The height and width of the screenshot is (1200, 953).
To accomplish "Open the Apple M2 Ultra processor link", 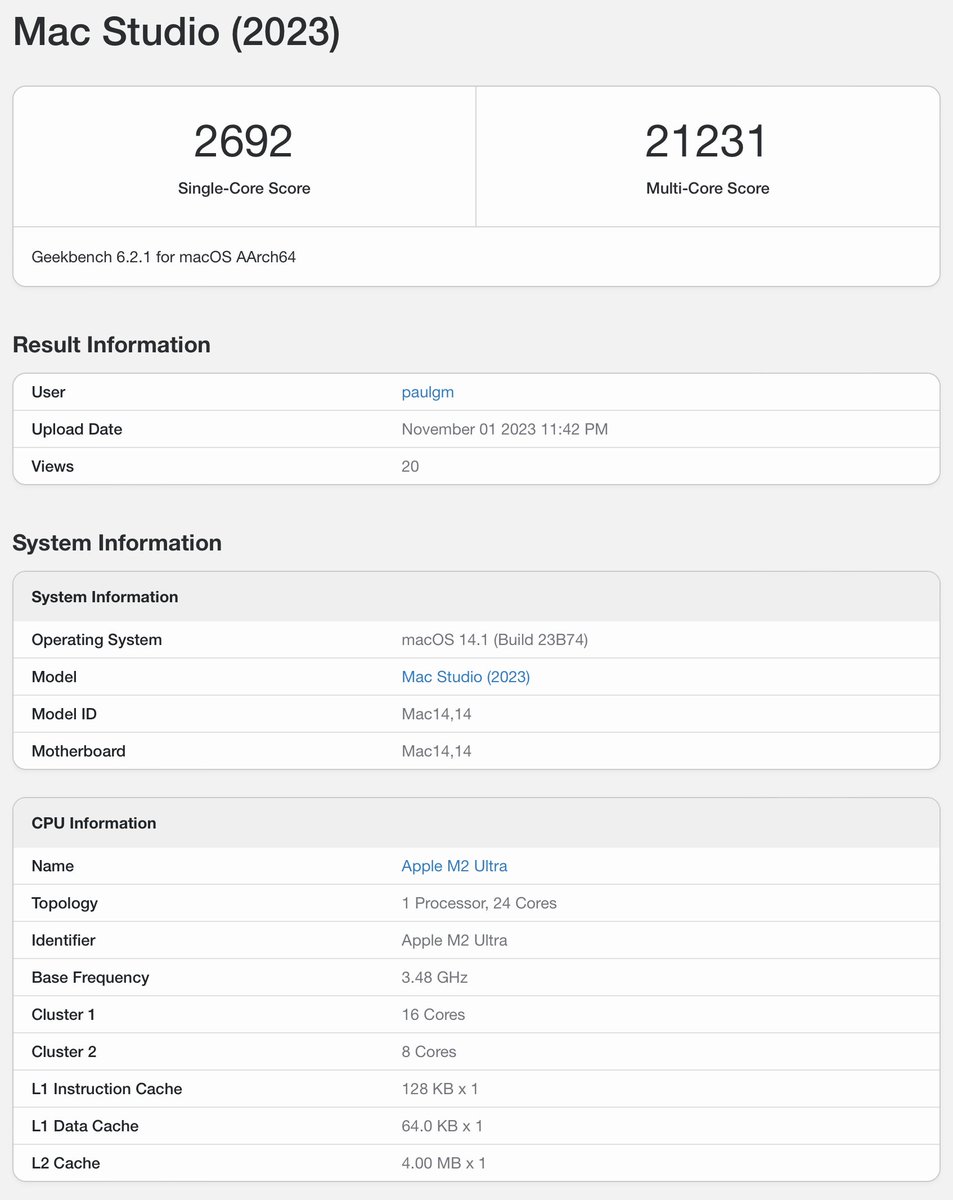I will pos(454,866).
